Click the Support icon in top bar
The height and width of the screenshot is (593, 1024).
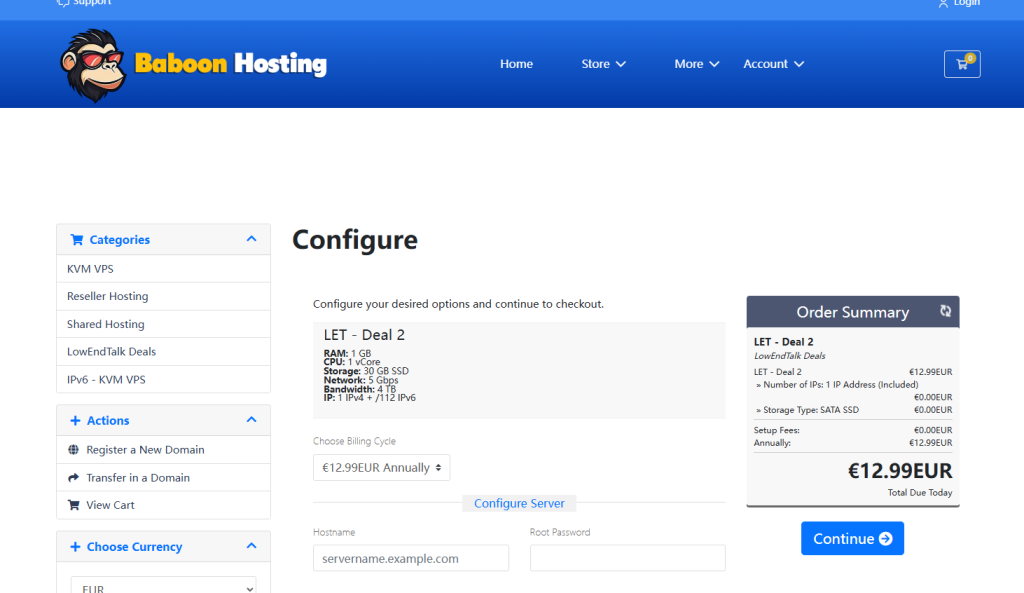pyautogui.click(x=63, y=3)
